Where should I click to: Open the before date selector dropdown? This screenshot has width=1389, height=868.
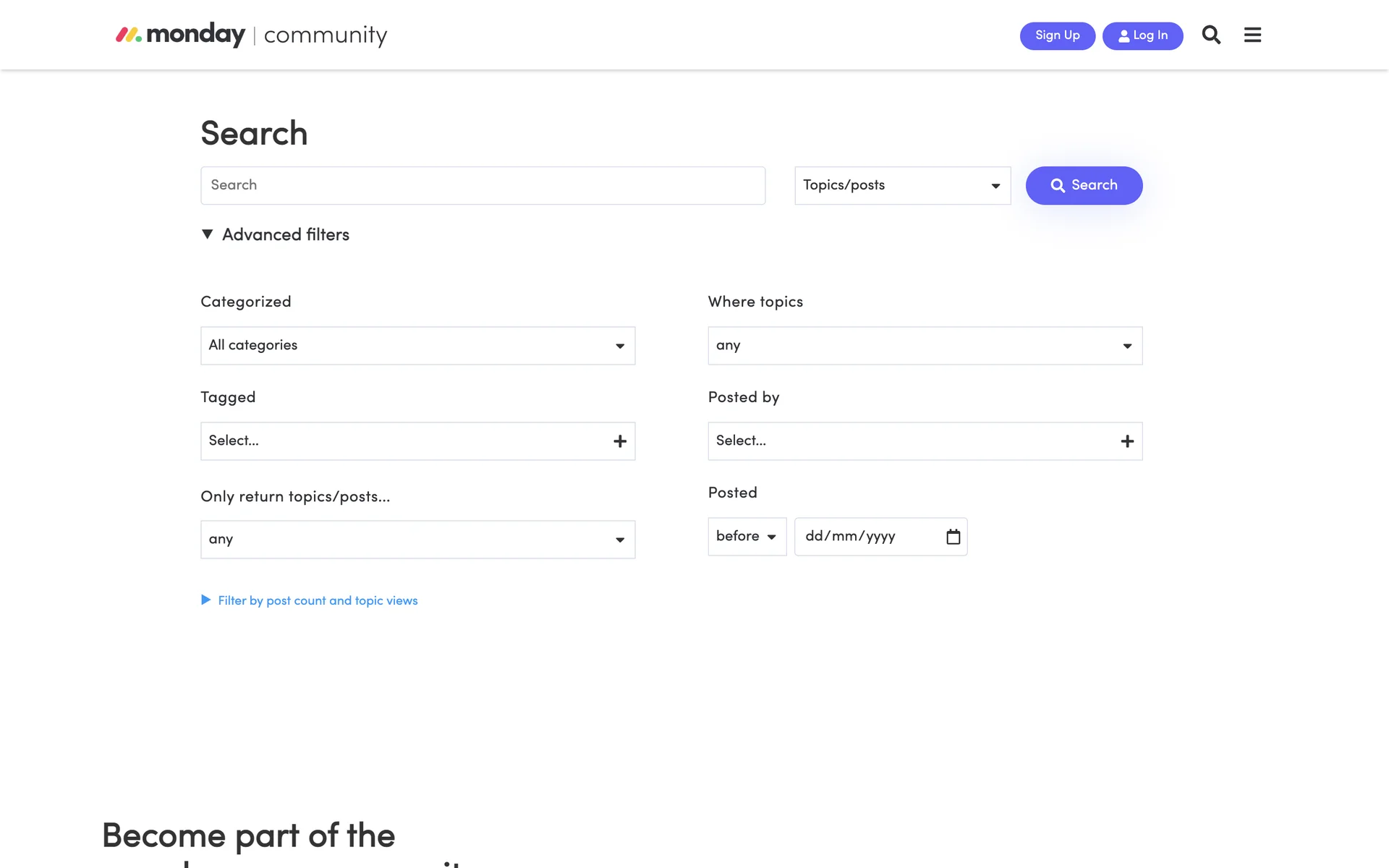pos(747,537)
